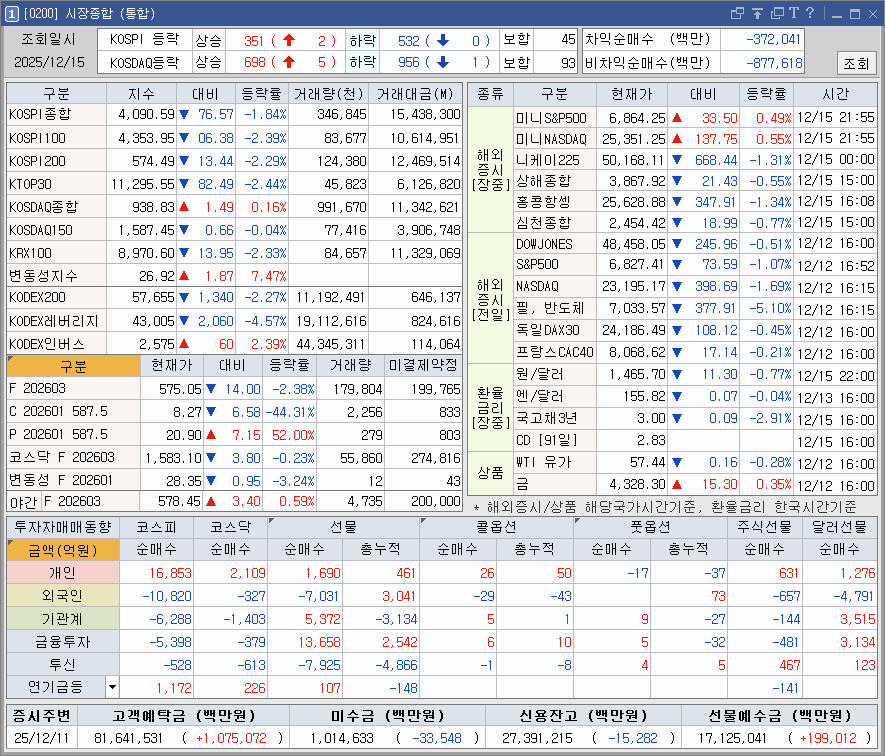Click the 기관계 investor row label
This screenshot has height=756, width=885.
coord(63,619)
